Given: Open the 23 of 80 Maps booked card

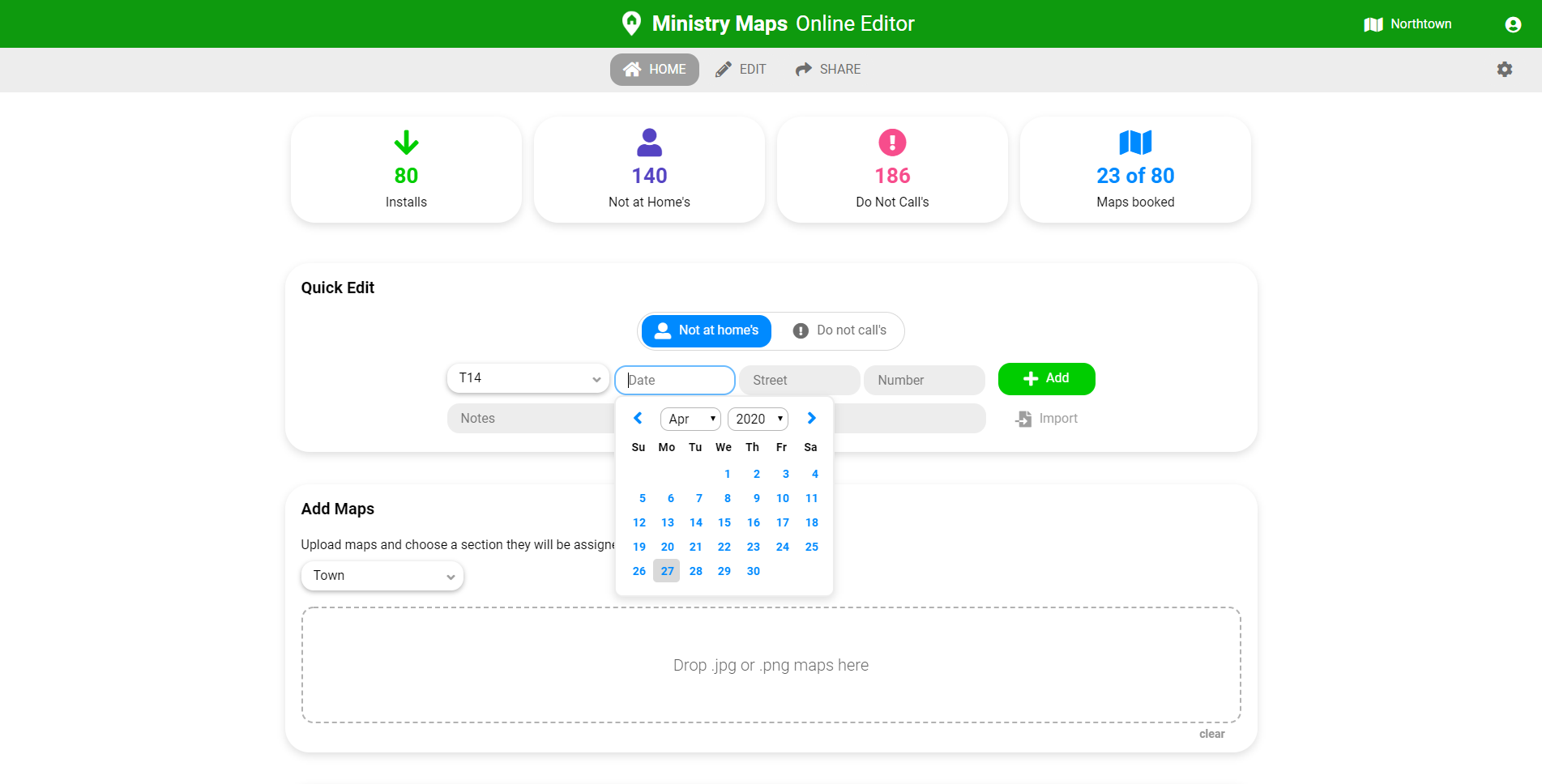Looking at the screenshot, I should coord(1135,169).
